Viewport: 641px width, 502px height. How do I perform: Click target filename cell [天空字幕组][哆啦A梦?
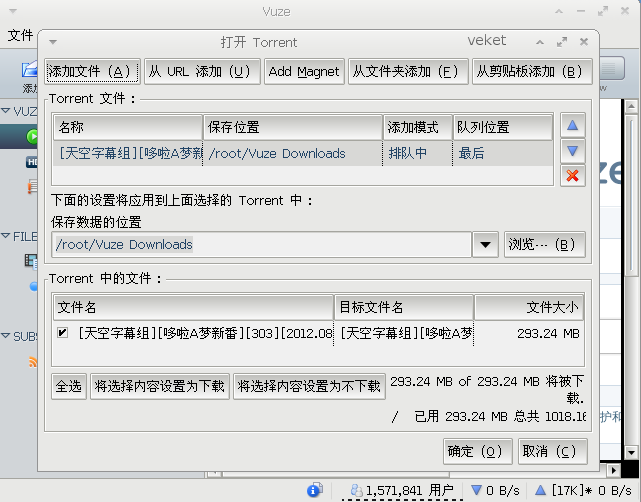point(406,334)
